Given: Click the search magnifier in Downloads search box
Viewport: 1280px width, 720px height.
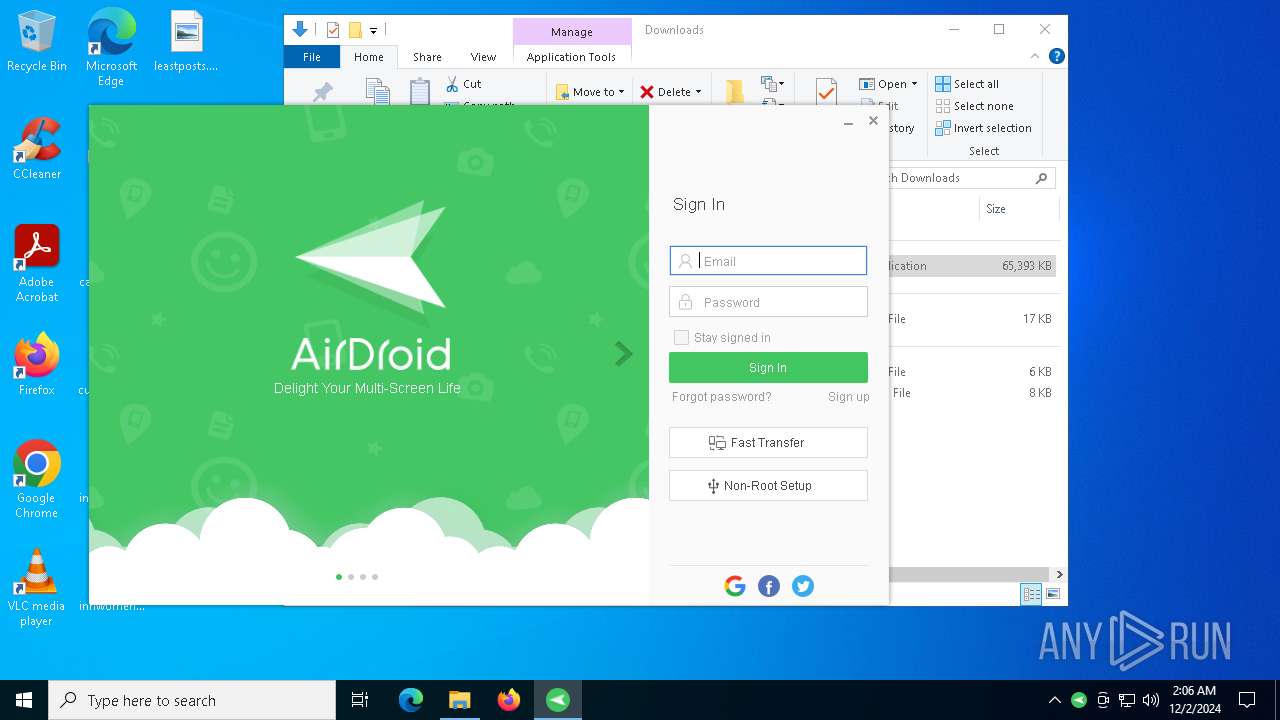Looking at the screenshot, I should tap(1041, 178).
